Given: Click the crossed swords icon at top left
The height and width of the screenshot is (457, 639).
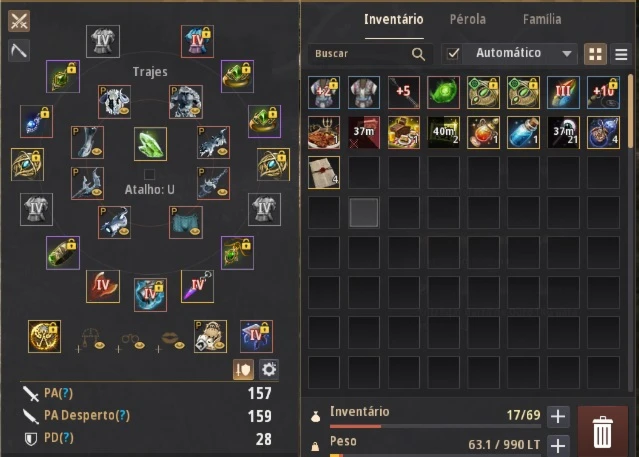Looking at the screenshot, I should click(19, 21).
